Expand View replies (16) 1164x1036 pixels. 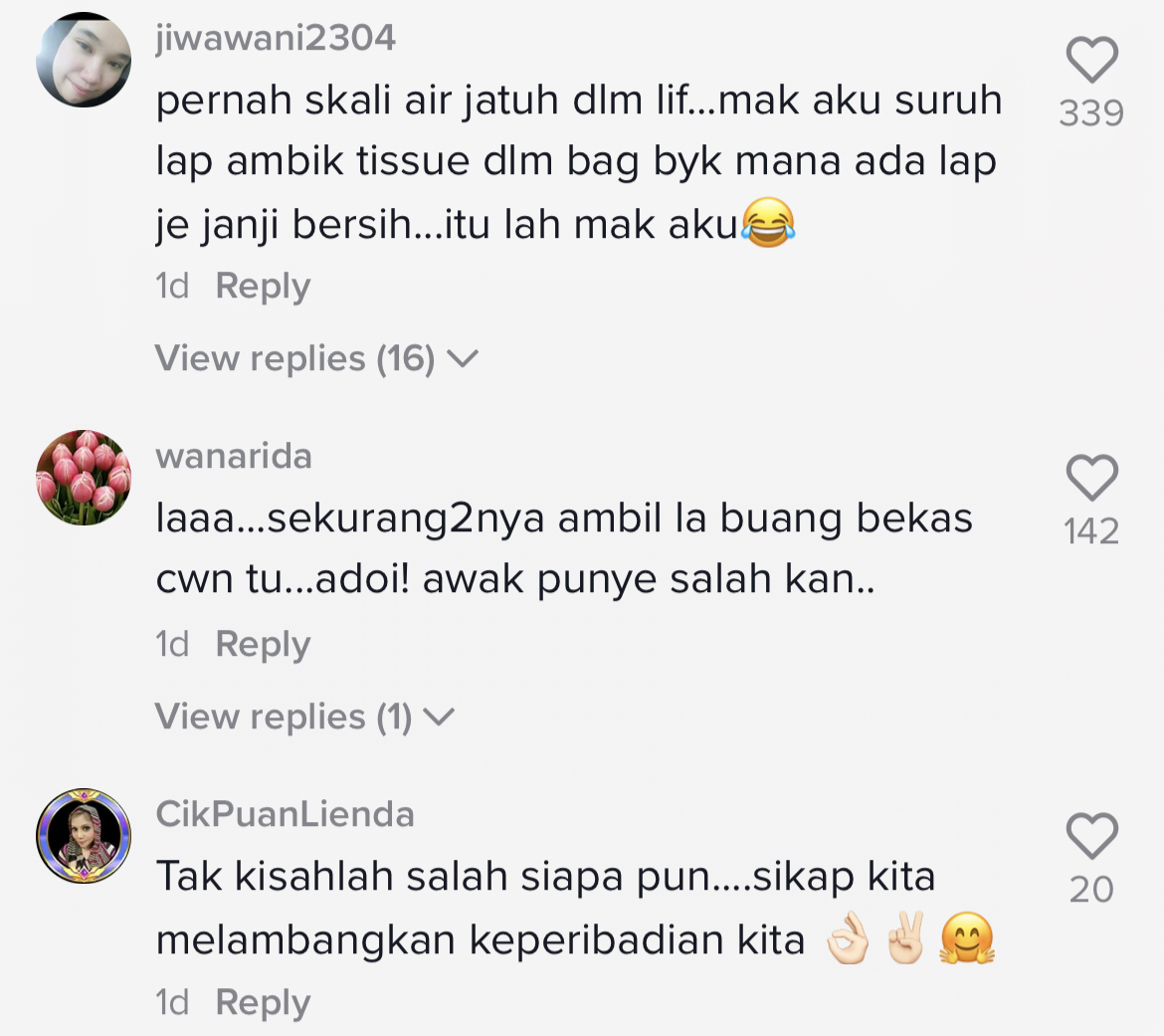(317, 358)
